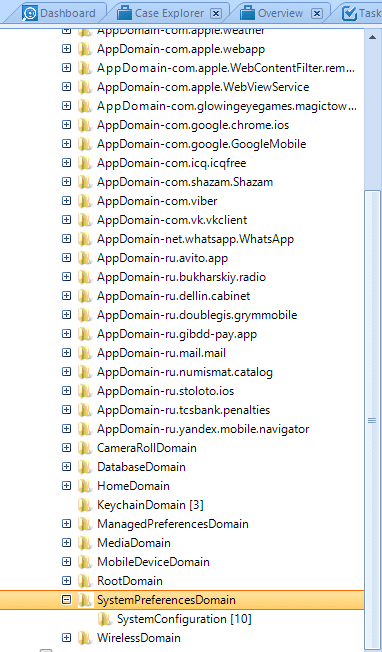This screenshot has width=382, height=652.
Task: Click the vertical scrollbar thumb
Action: click(372, 421)
